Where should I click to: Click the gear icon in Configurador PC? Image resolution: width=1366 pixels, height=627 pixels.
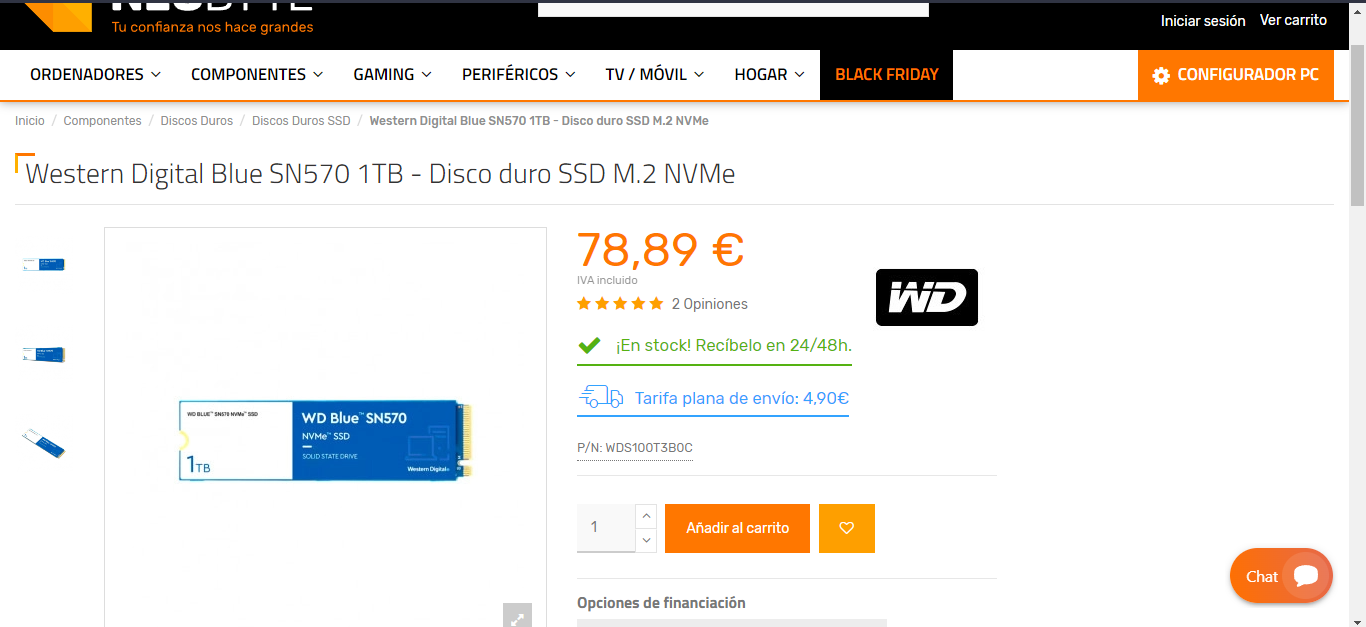click(x=1161, y=76)
